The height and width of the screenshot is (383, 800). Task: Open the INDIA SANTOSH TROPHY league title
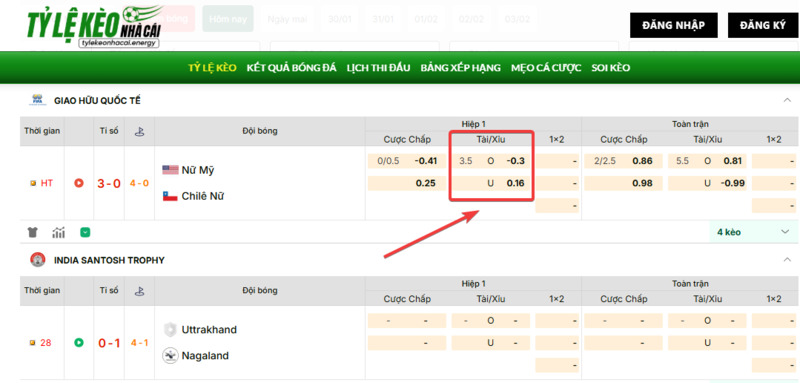click(109, 260)
